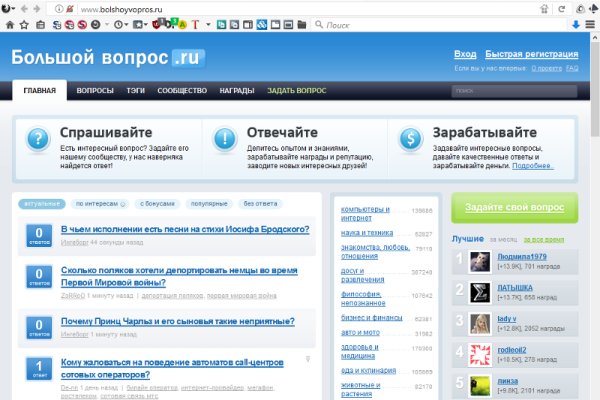The height and width of the screenshot is (400, 600).
Task: Click the exclamation icon beside Отвечайте
Action: point(224,140)
